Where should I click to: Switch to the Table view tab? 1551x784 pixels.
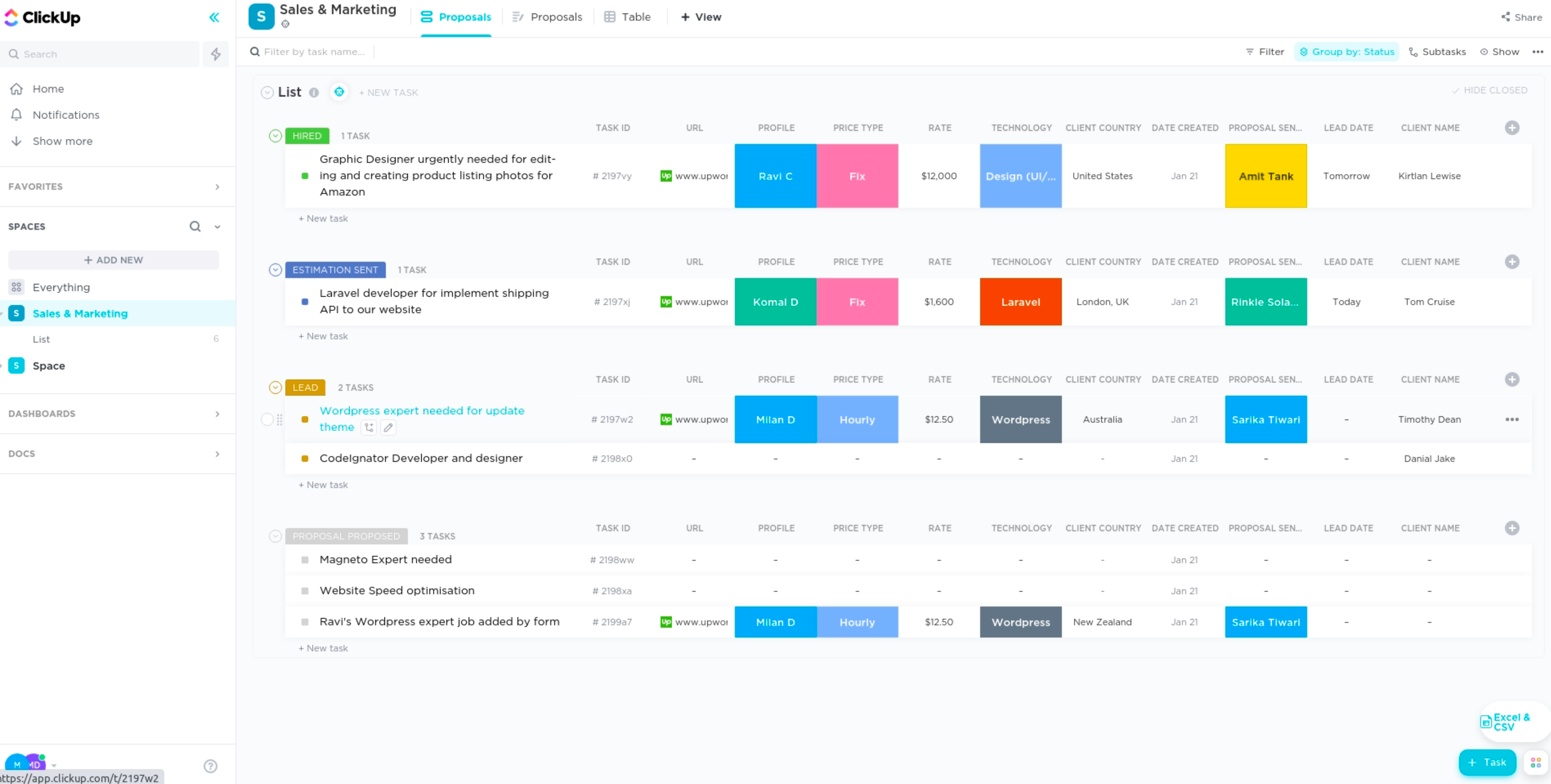pyautogui.click(x=627, y=17)
